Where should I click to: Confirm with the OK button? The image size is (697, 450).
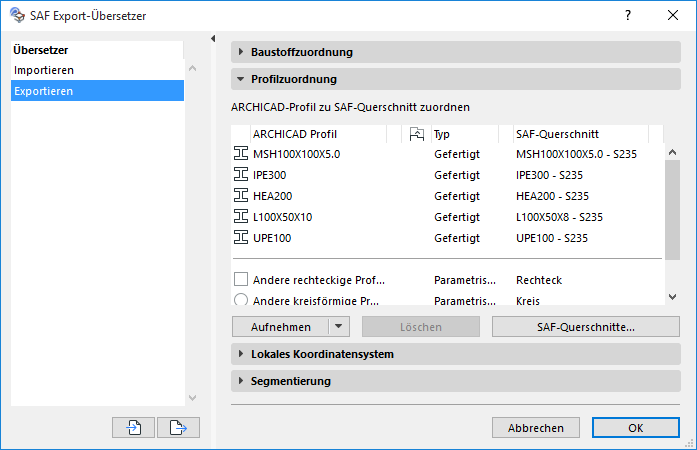636,428
